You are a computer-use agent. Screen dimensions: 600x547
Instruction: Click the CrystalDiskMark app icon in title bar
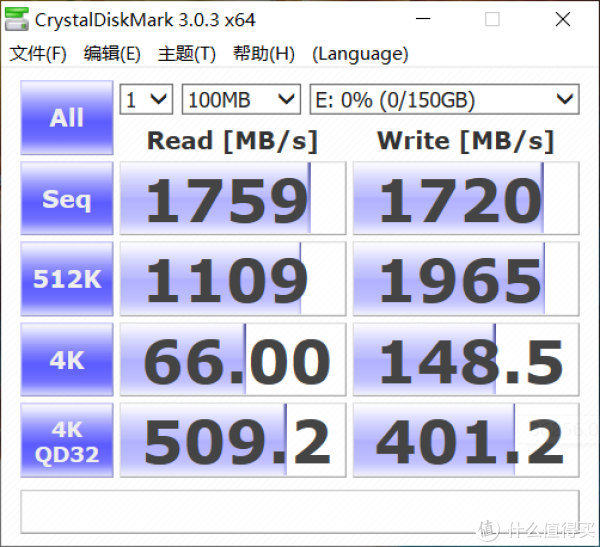(x=17, y=19)
